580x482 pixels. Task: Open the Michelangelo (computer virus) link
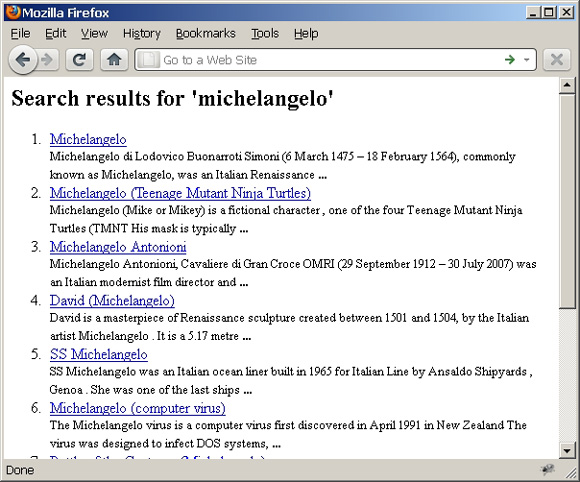138,408
